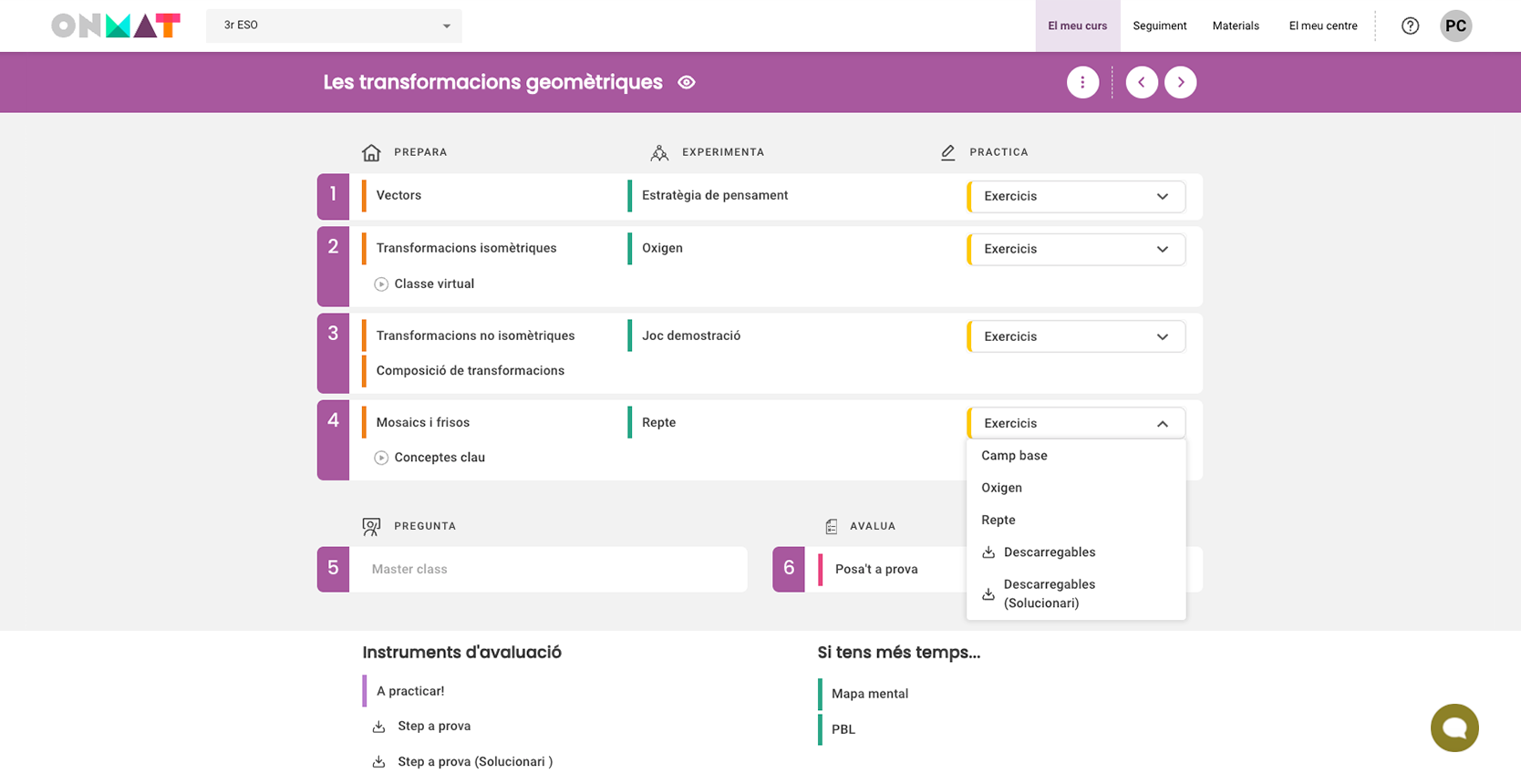This screenshot has width=1521, height=784.
Task: Open the chat bubble widget
Action: tap(1454, 727)
